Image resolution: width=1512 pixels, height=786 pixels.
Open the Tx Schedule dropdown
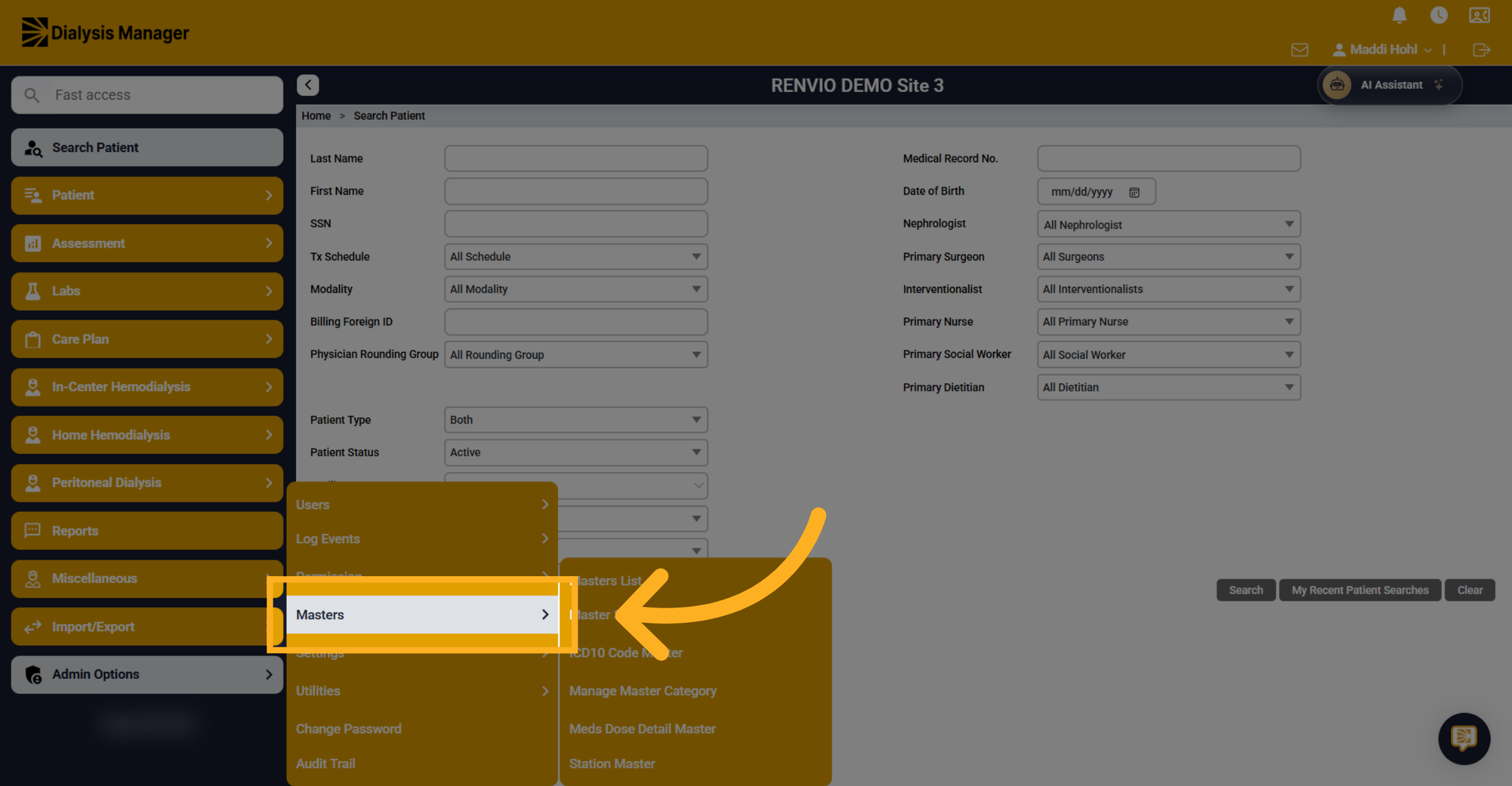(x=576, y=257)
